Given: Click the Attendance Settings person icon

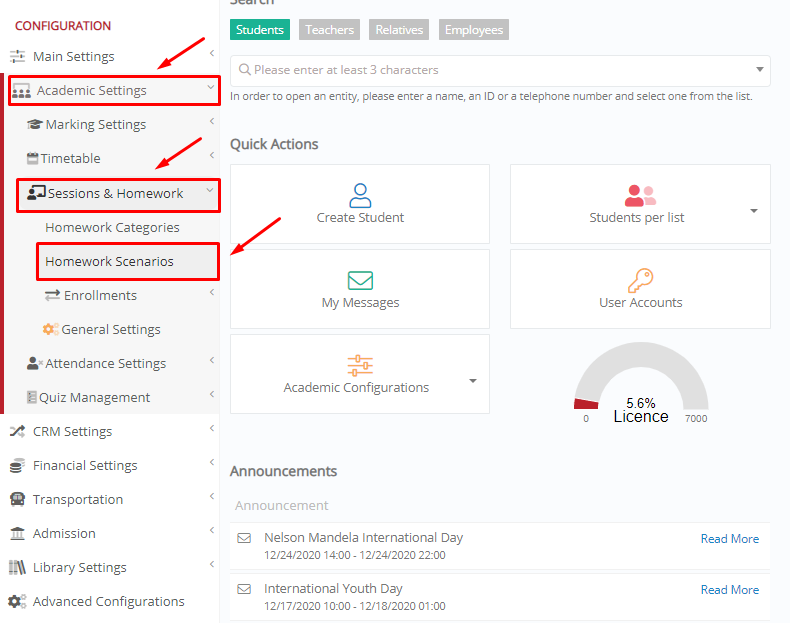Looking at the screenshot, I should (34, 363).
